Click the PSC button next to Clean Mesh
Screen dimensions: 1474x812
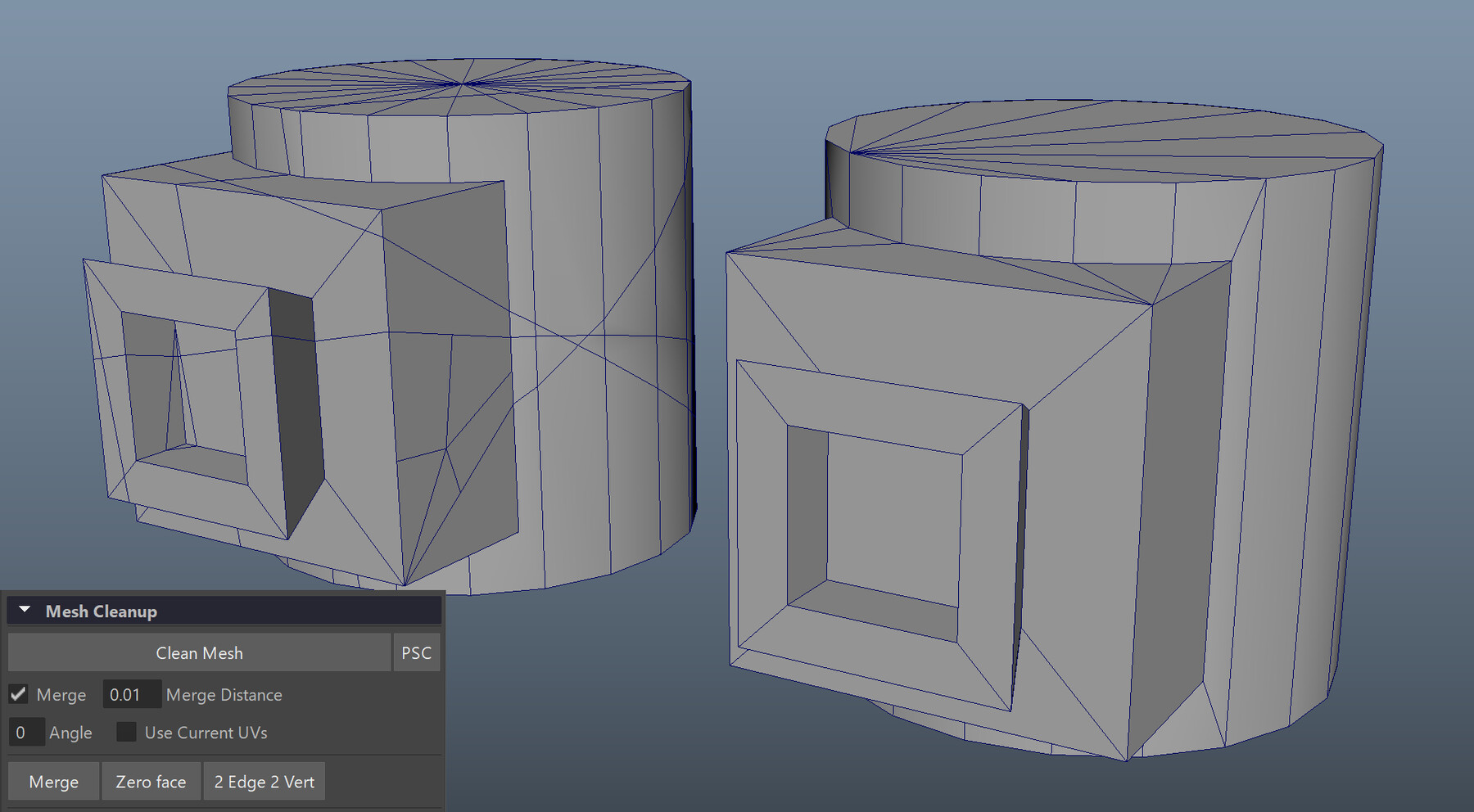coord(417,652)
